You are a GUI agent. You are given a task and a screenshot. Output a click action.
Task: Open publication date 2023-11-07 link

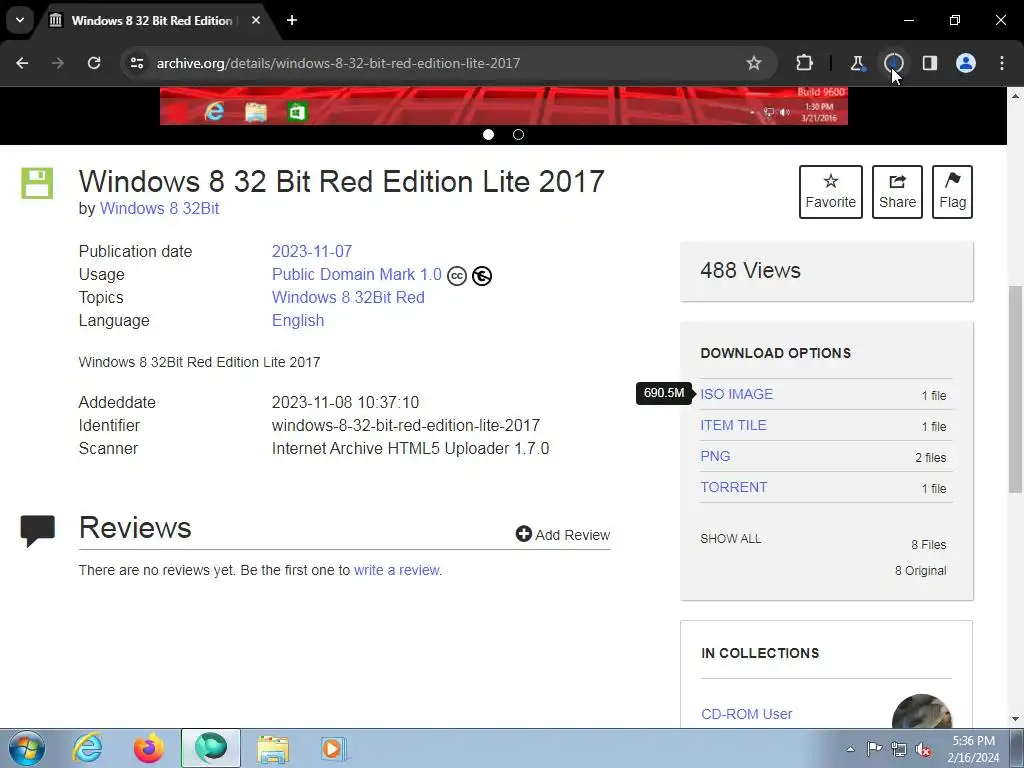pos(312,251)
